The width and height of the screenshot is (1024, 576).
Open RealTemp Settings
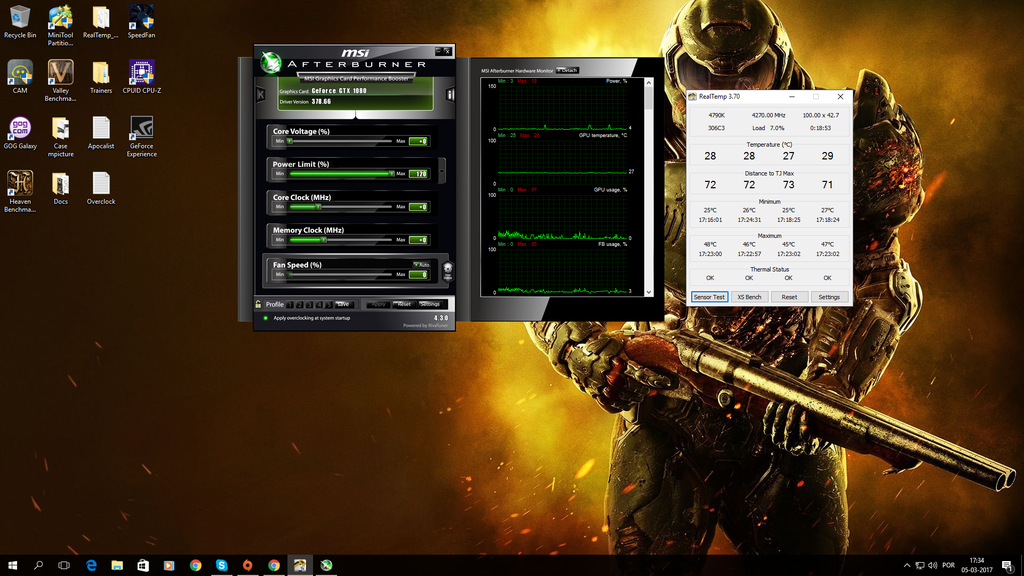tap(829, 297)
